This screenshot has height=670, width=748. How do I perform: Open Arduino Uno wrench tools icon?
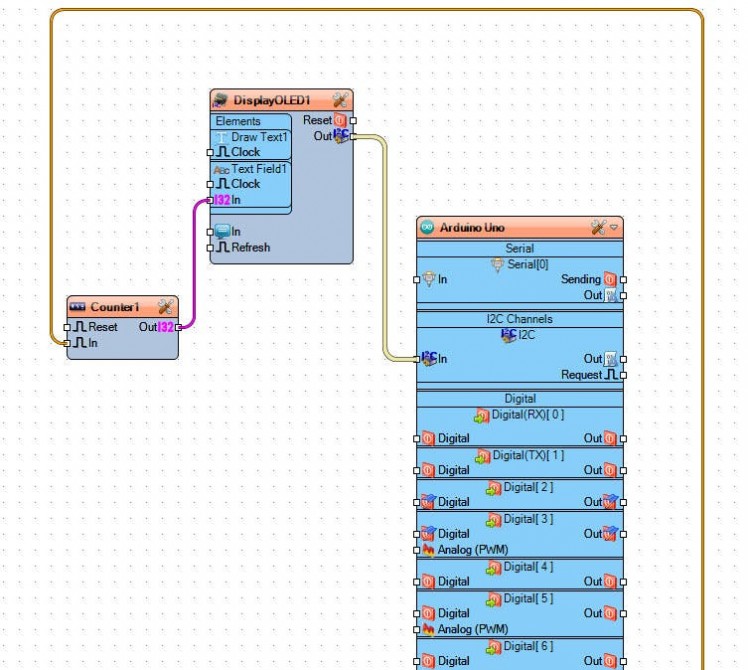[x=598, y=228]
